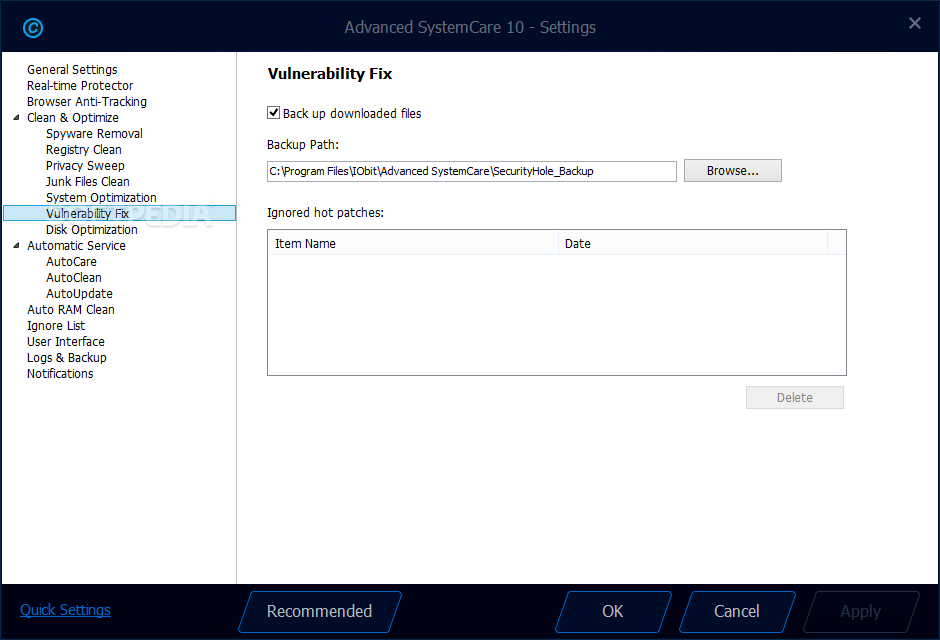The height and width of the screenshot is (640, 940).
Task: Sort by Date column header
Action: pyautogui.click(x=692, y=243)
